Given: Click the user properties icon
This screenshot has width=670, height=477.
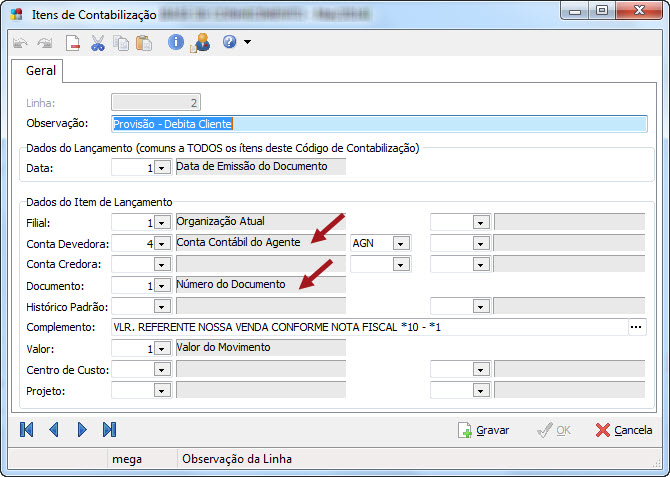Looking at the screenshot, I should pos(199,43).
